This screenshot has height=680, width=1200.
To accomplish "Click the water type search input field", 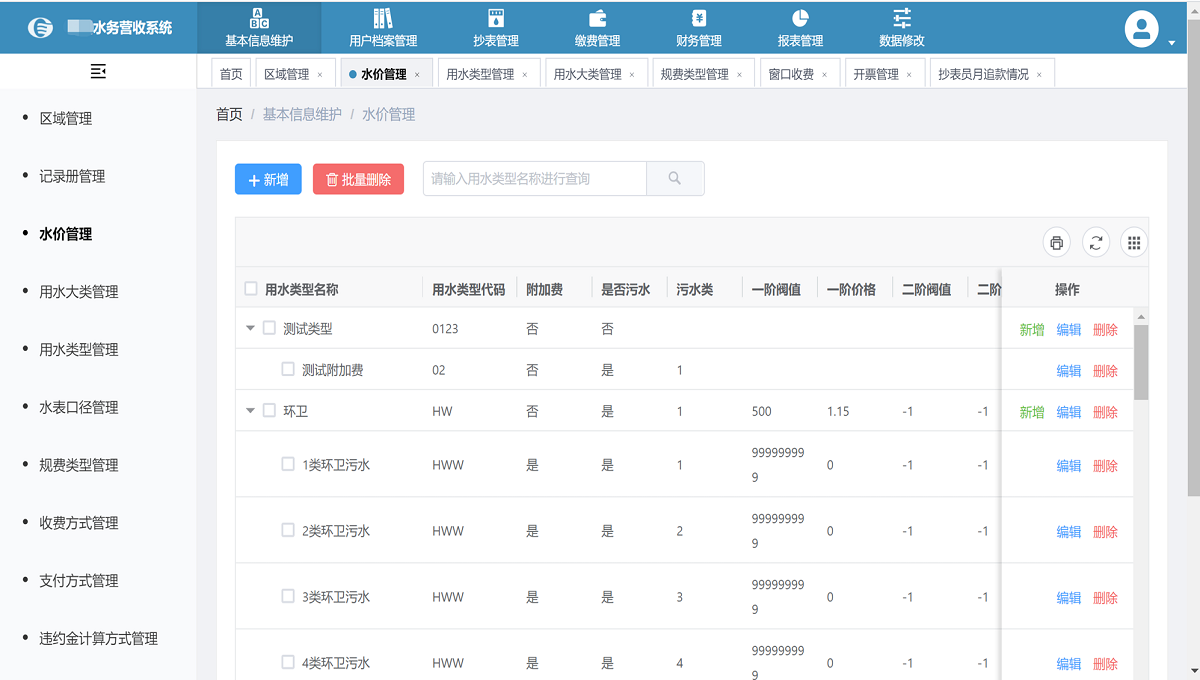I will [534, 178].
